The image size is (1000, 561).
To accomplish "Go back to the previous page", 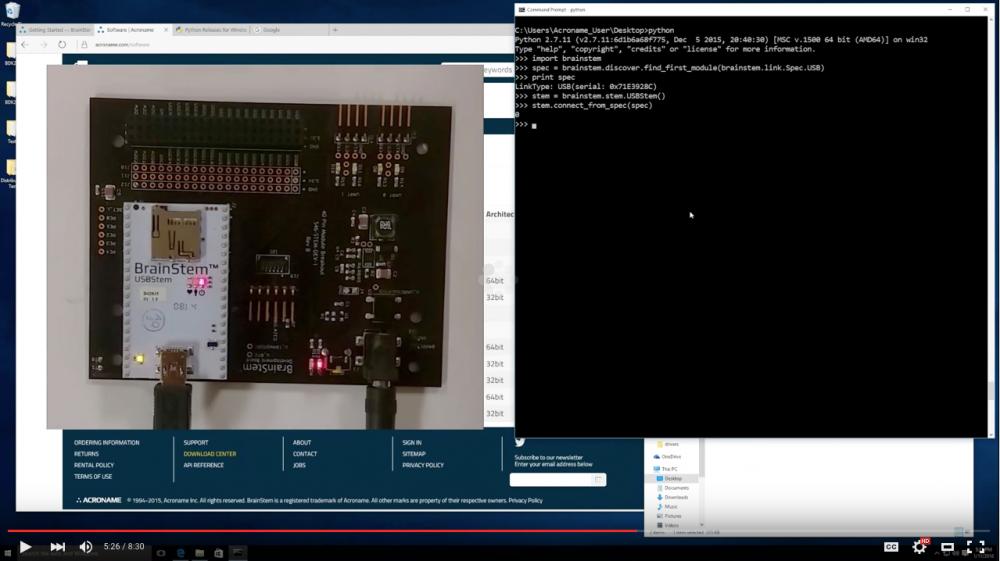I will (26, 45).
